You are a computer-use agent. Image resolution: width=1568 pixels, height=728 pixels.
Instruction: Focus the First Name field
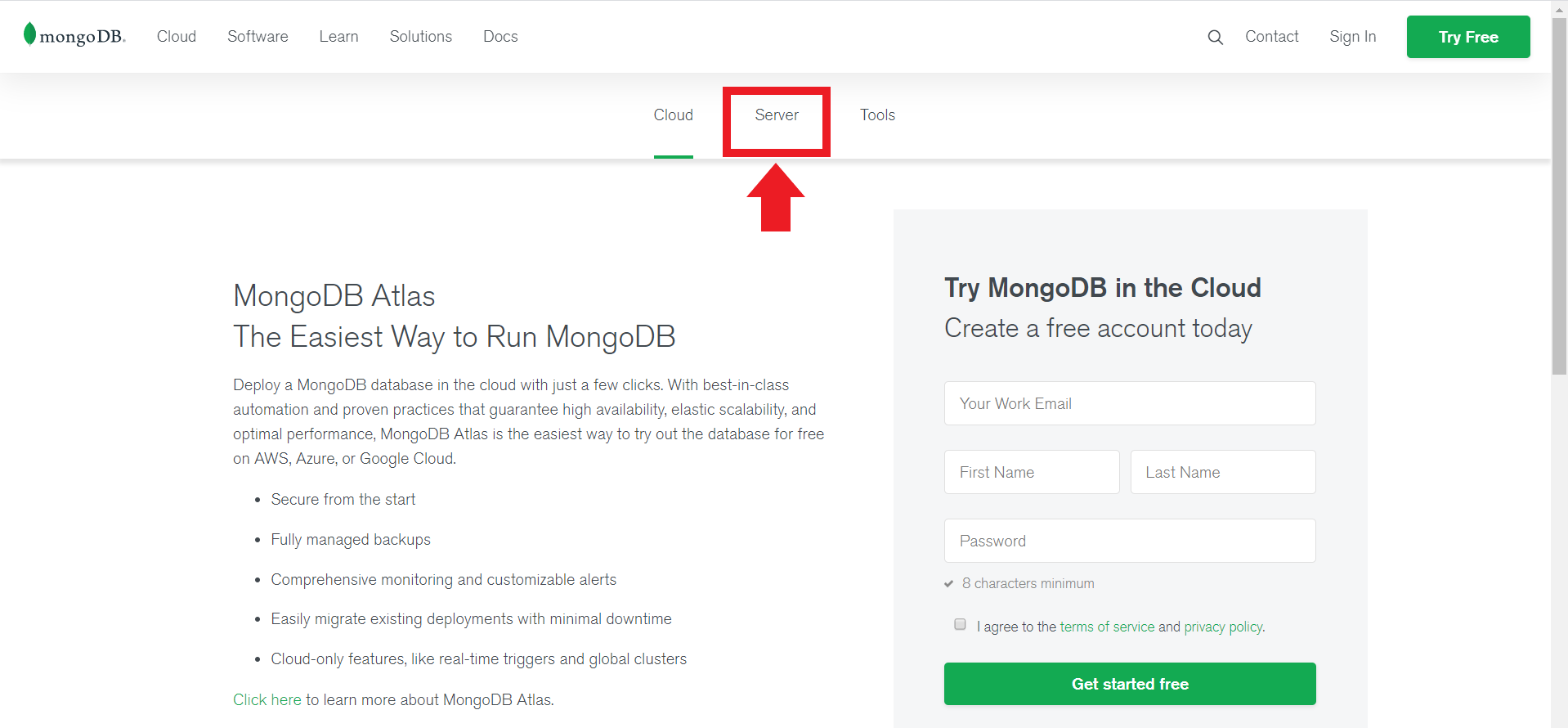coord(1032,472)
